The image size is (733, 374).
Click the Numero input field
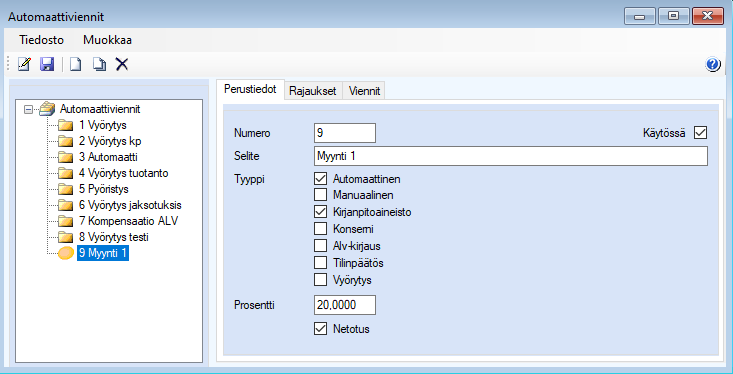[x=345, y=133]
